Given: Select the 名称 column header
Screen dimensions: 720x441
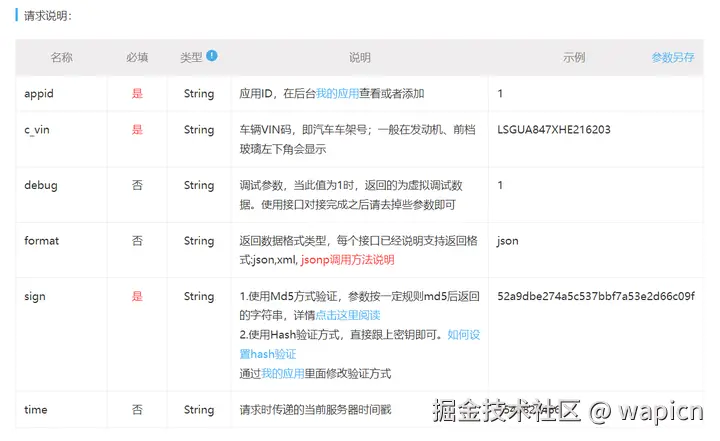Looking at the screenshot, I should [62, 57].
